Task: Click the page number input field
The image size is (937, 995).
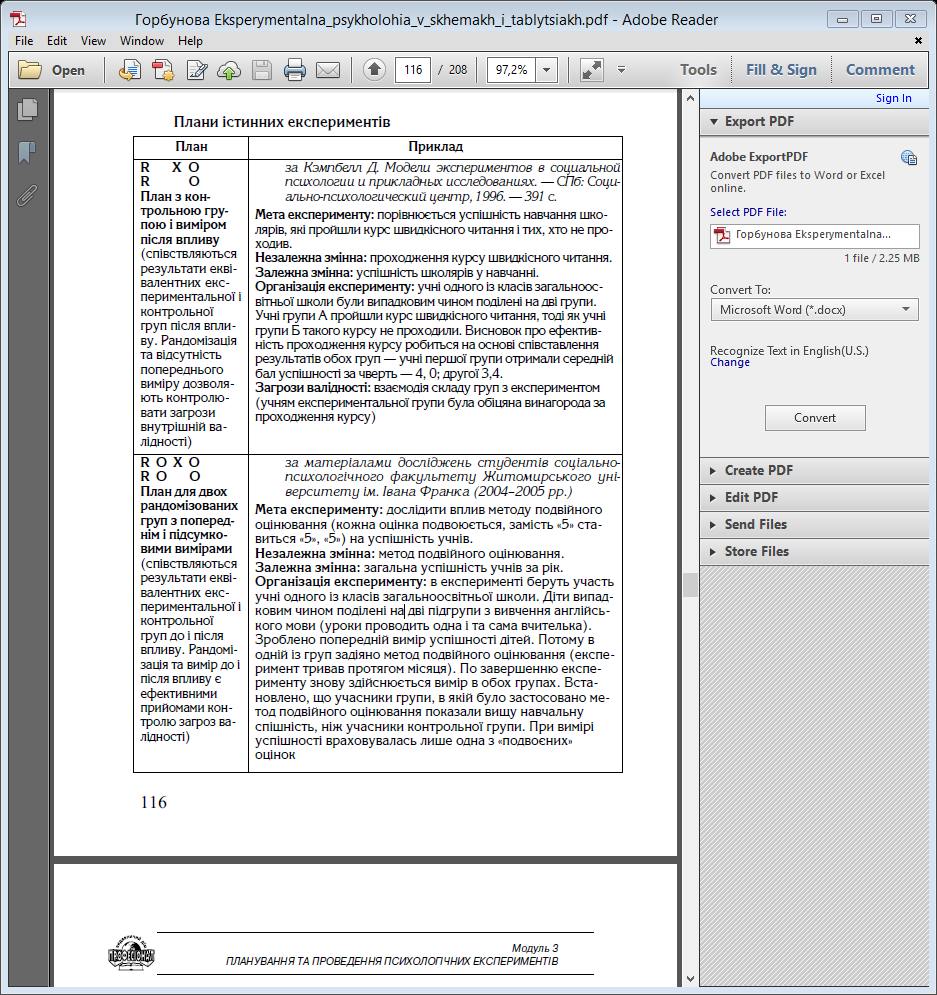Action: click(413, 70)
